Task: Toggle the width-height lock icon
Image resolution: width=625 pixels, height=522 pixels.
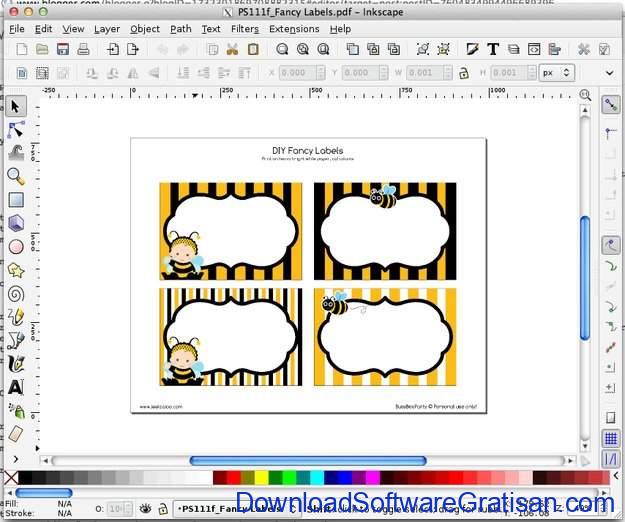Action: pos(464,73)
